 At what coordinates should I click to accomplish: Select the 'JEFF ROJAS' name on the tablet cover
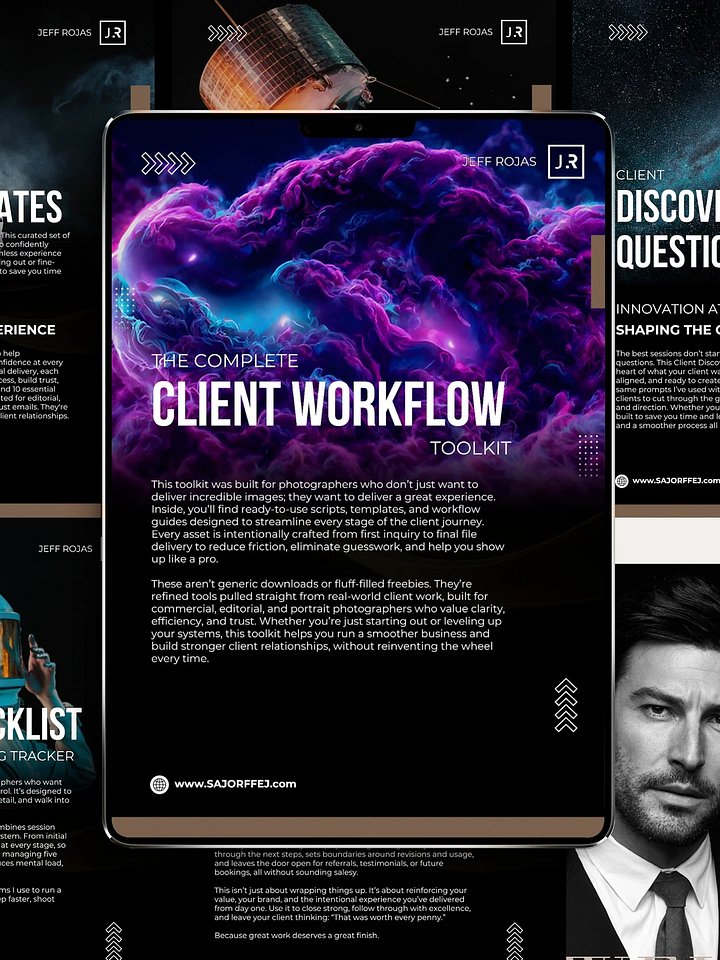(499, 162)
